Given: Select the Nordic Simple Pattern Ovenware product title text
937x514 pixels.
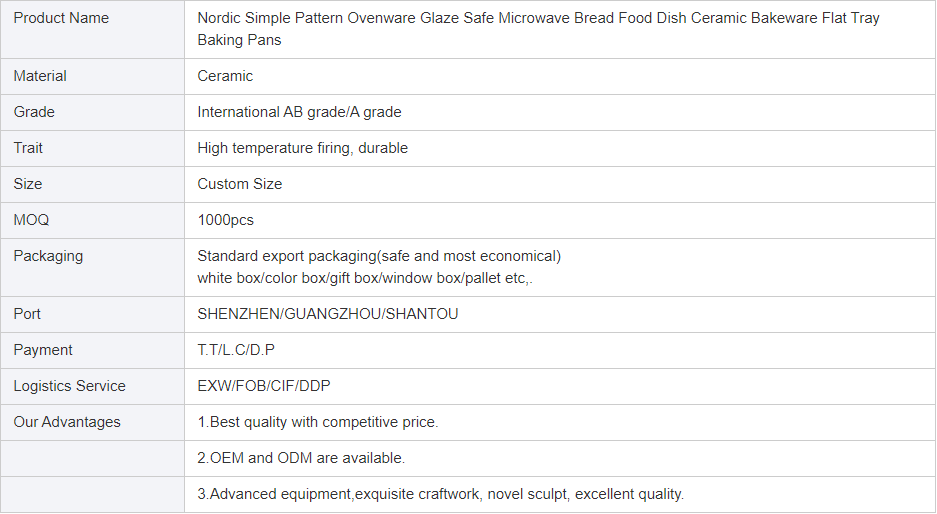Looking at the screenshot, I should 538,29.
